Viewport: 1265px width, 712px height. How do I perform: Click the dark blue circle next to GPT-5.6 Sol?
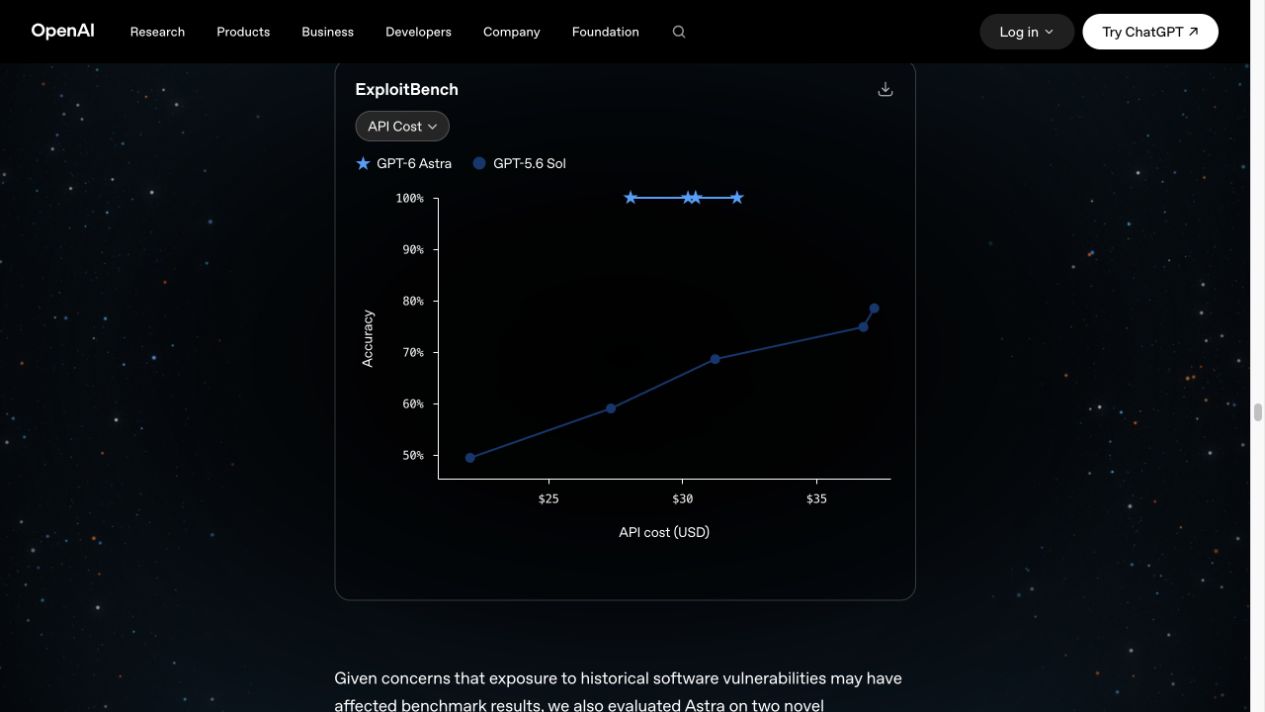479,163
